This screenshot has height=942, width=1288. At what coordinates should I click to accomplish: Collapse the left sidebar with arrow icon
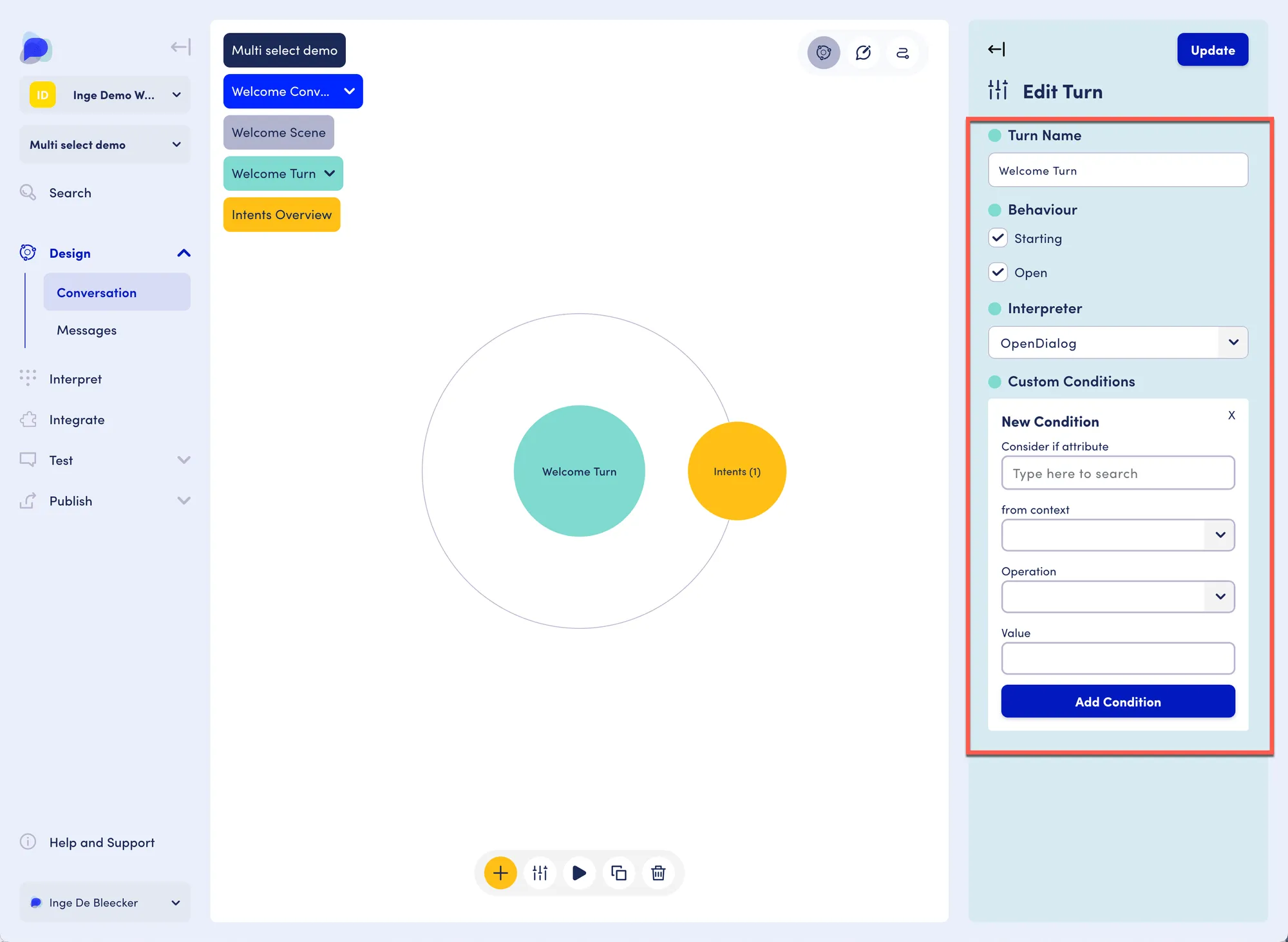(x=180, y=47)
